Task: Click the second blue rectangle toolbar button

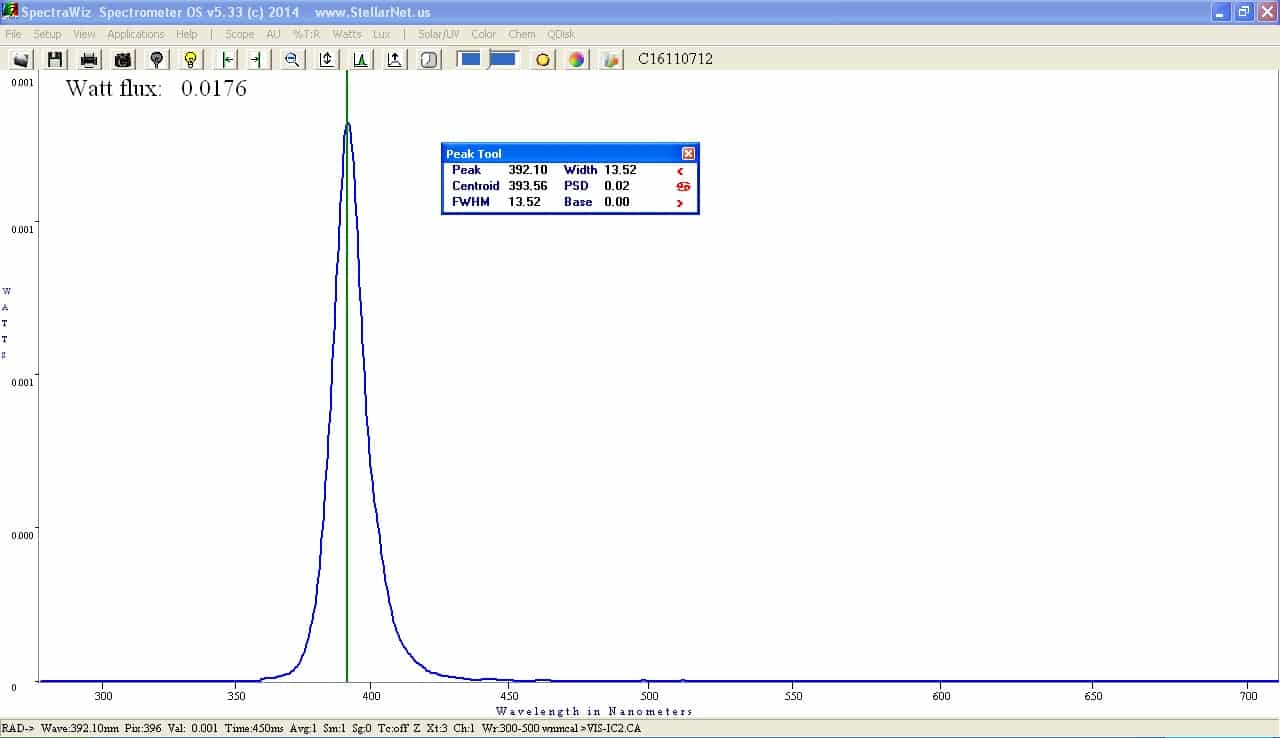Action: (x=503, y=59)
